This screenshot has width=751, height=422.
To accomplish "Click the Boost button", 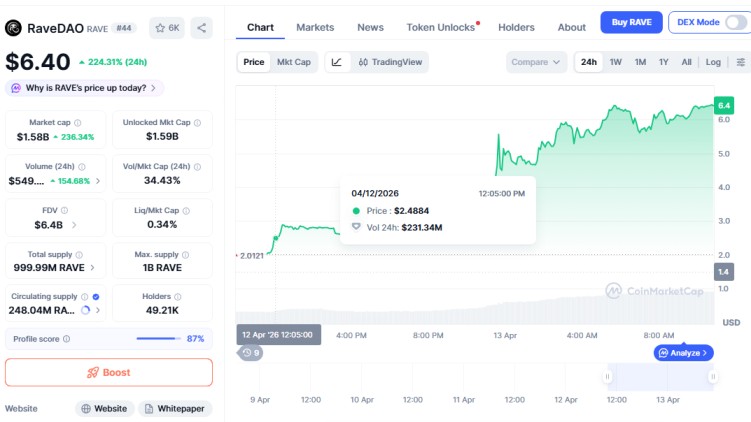I will tap(109, 372).
